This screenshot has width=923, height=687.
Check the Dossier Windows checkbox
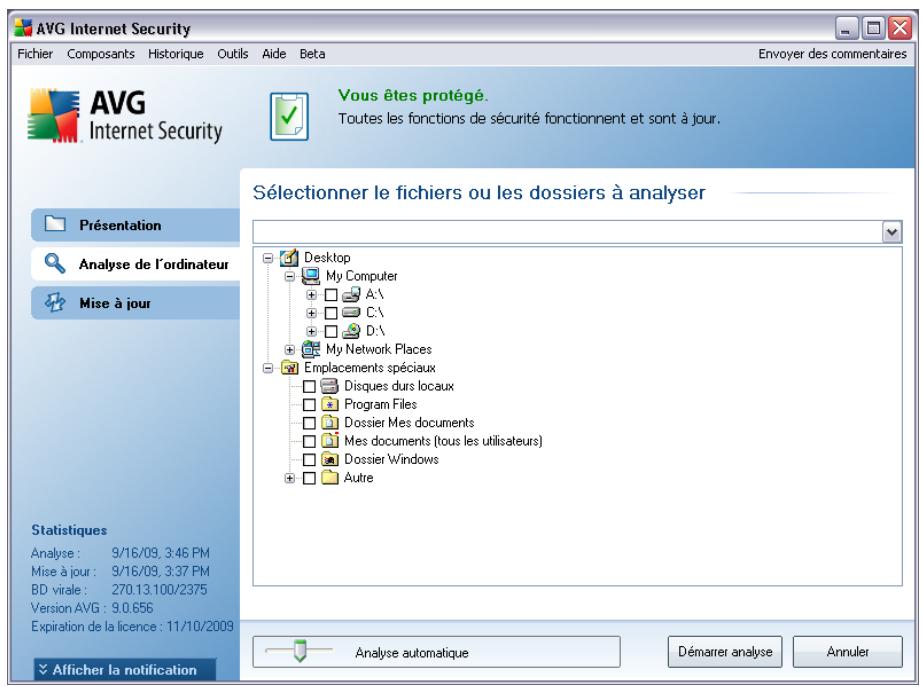[309, 459]
